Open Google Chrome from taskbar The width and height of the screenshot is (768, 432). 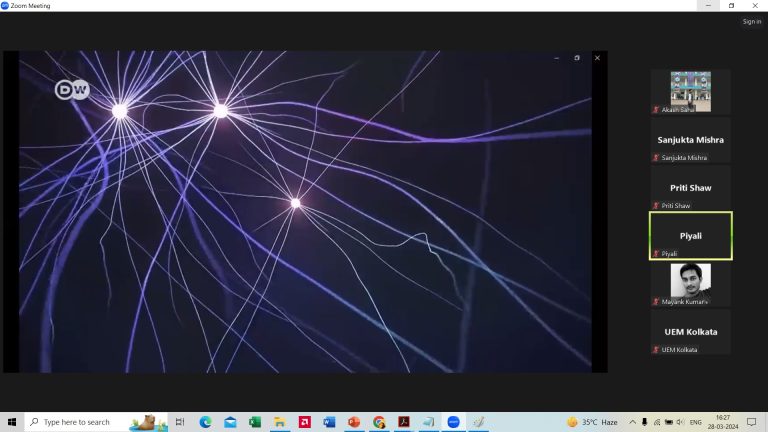379,422
